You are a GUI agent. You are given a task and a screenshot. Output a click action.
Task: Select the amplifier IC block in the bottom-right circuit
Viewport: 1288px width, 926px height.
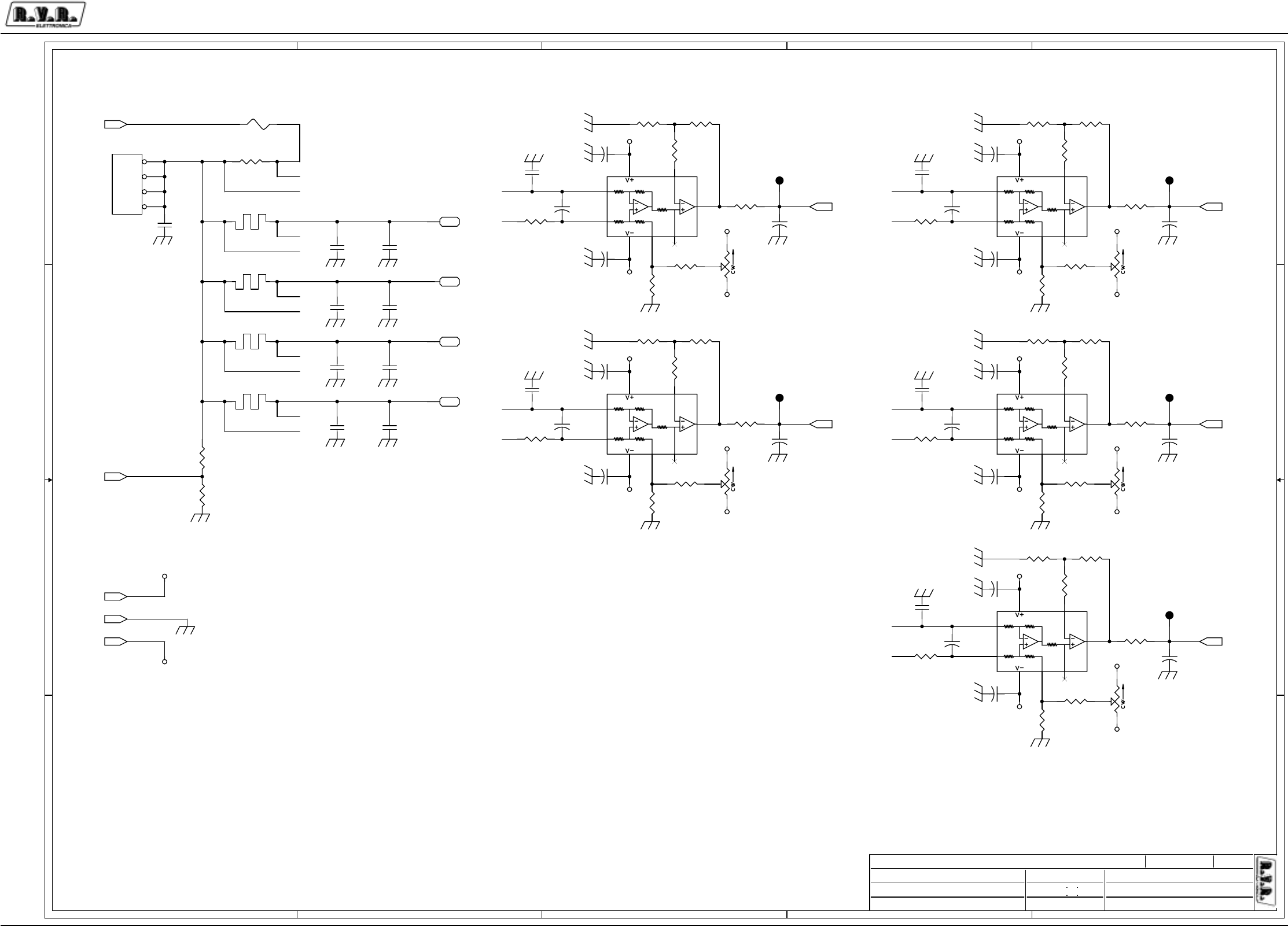click(x=1041, y=641)
